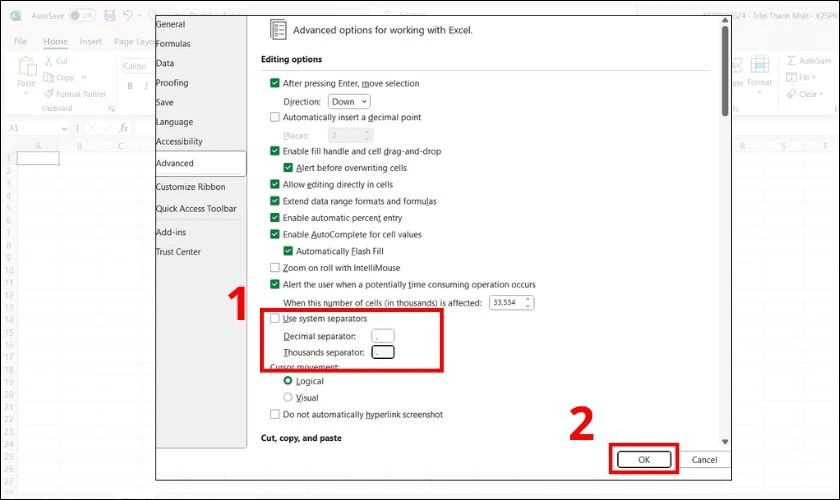Open the Name Box dropdown showing A1
840x500 pixels.
tap(64, 129)
